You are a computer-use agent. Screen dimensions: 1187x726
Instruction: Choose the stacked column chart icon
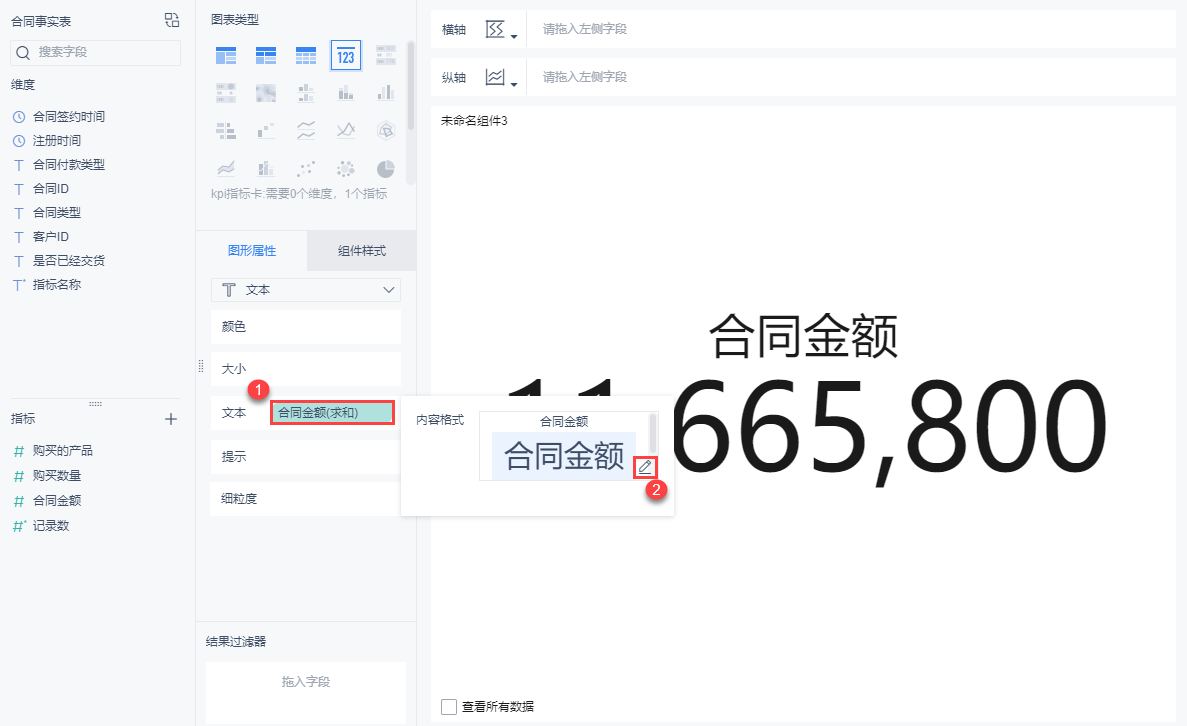coord(346,93)
